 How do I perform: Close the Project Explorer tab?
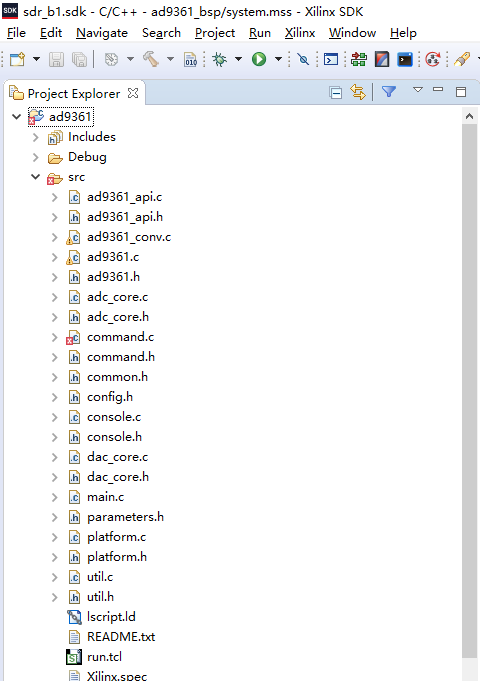pyautogui.click(x=133, y=93)
